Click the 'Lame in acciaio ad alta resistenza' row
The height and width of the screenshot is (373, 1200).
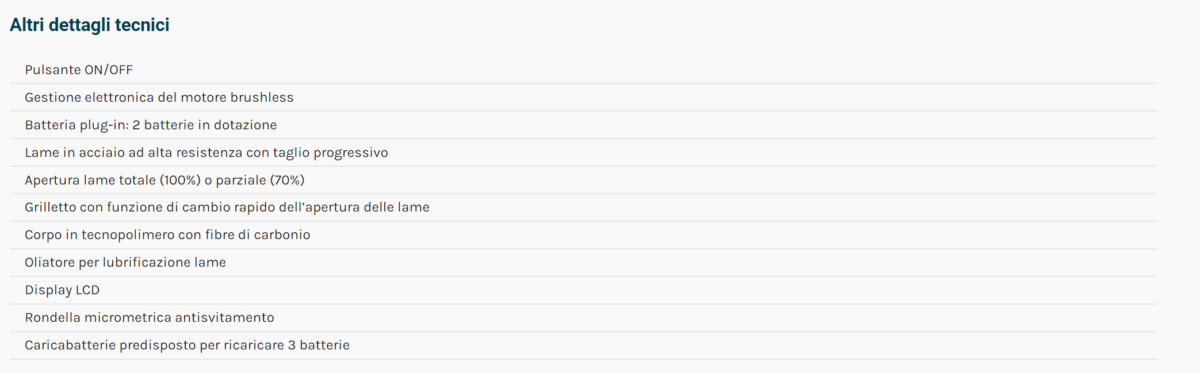584,152
